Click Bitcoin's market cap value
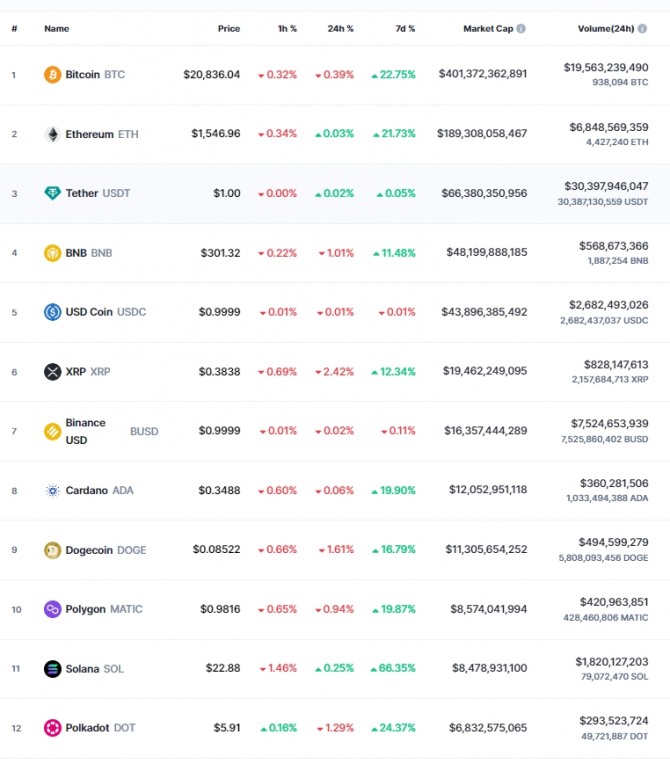Screen dimensions: 670x764 (482, 74)
